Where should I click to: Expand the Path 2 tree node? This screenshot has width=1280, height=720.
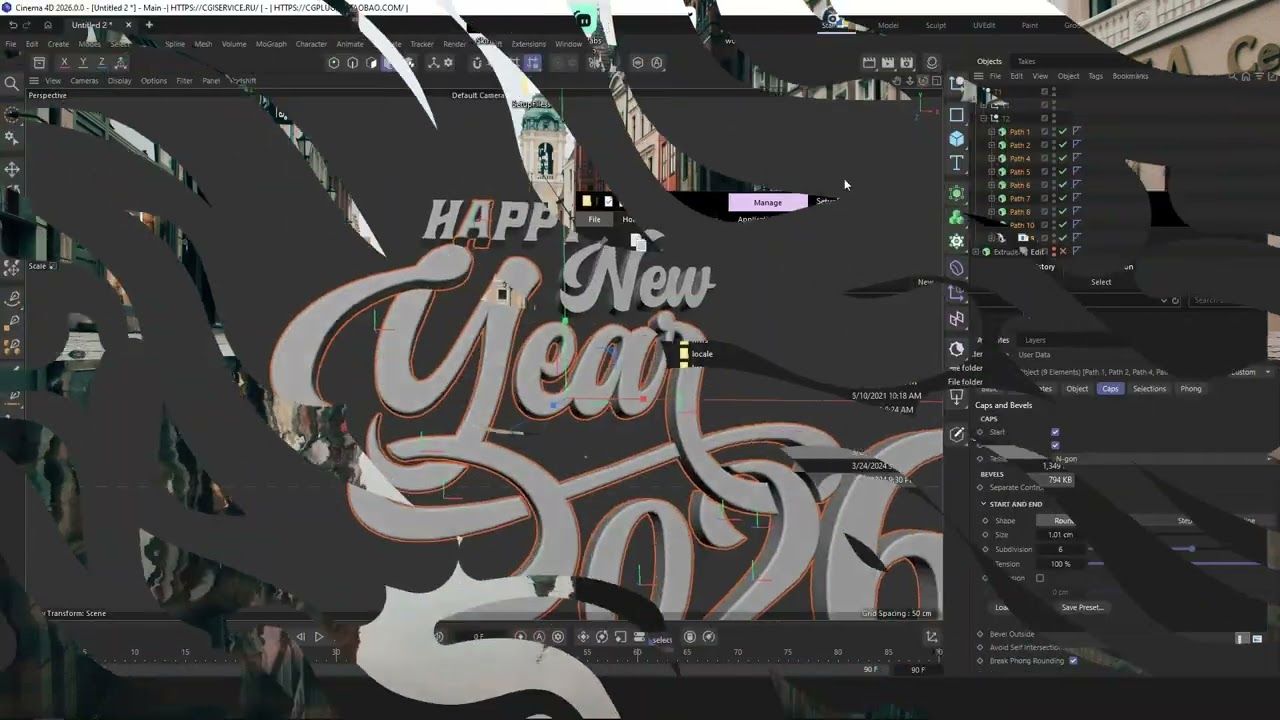[x=992, y=145]
